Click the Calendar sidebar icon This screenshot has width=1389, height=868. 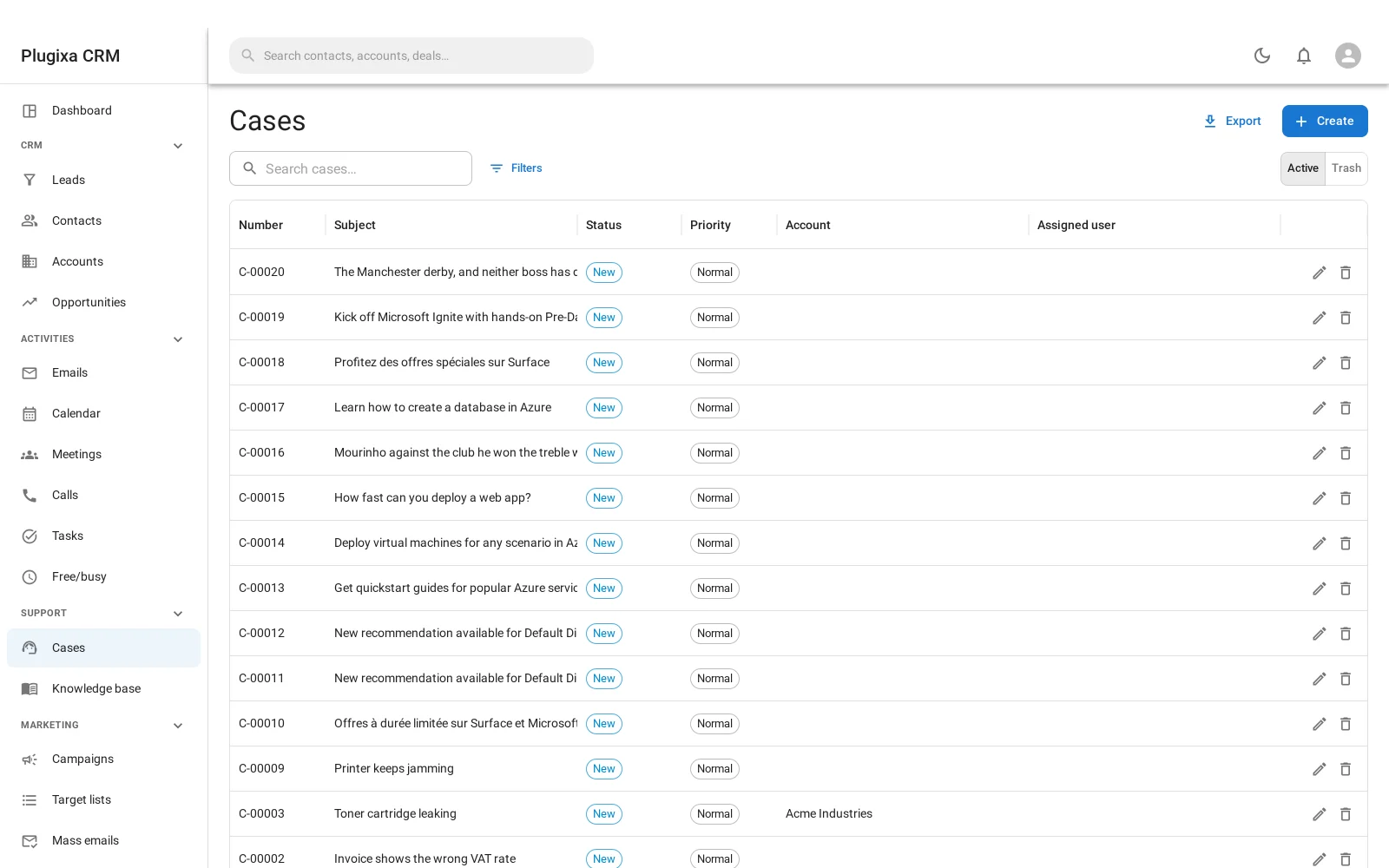click(x=30, y=413)
